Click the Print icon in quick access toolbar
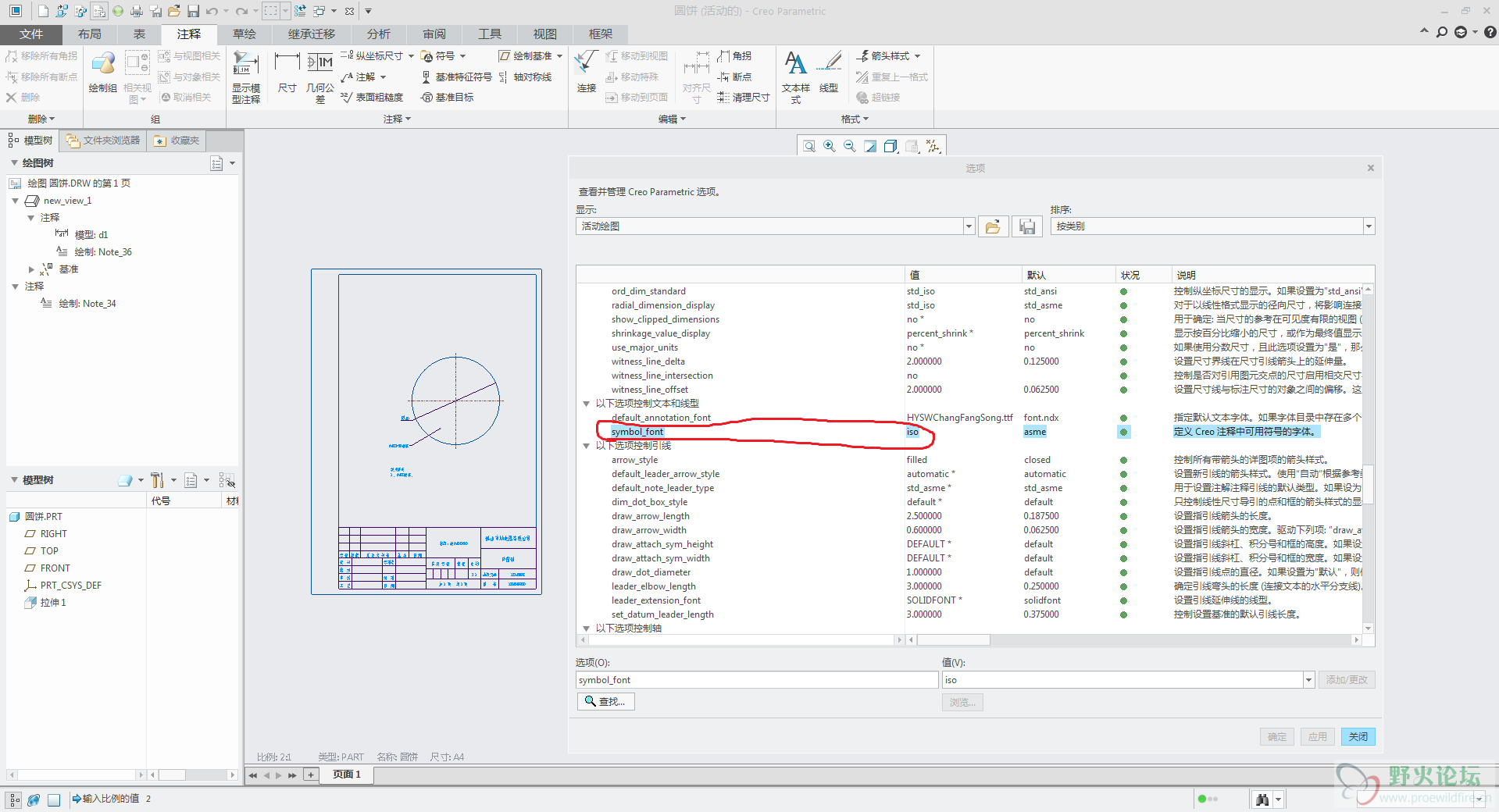Viewport: 1499px width, 812px height. click(x=136, y=11)
